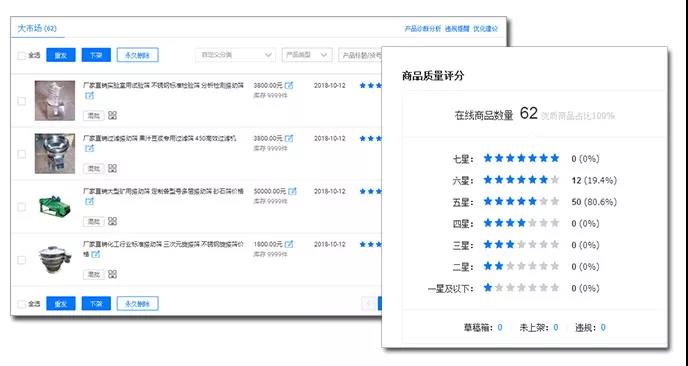The width and height of the screenshot is (688, 366).
Task: Show QR code for 实验室用试验筛 product
Action: click(x=112, y=115)
